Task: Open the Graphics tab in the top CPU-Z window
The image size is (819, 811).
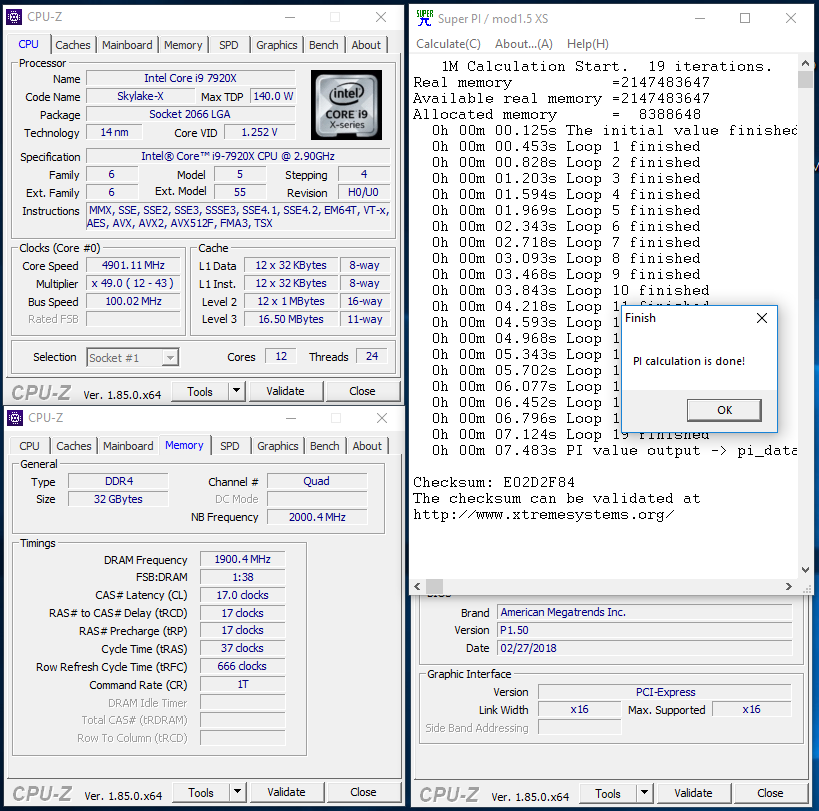Action: (x=276, y=45)
